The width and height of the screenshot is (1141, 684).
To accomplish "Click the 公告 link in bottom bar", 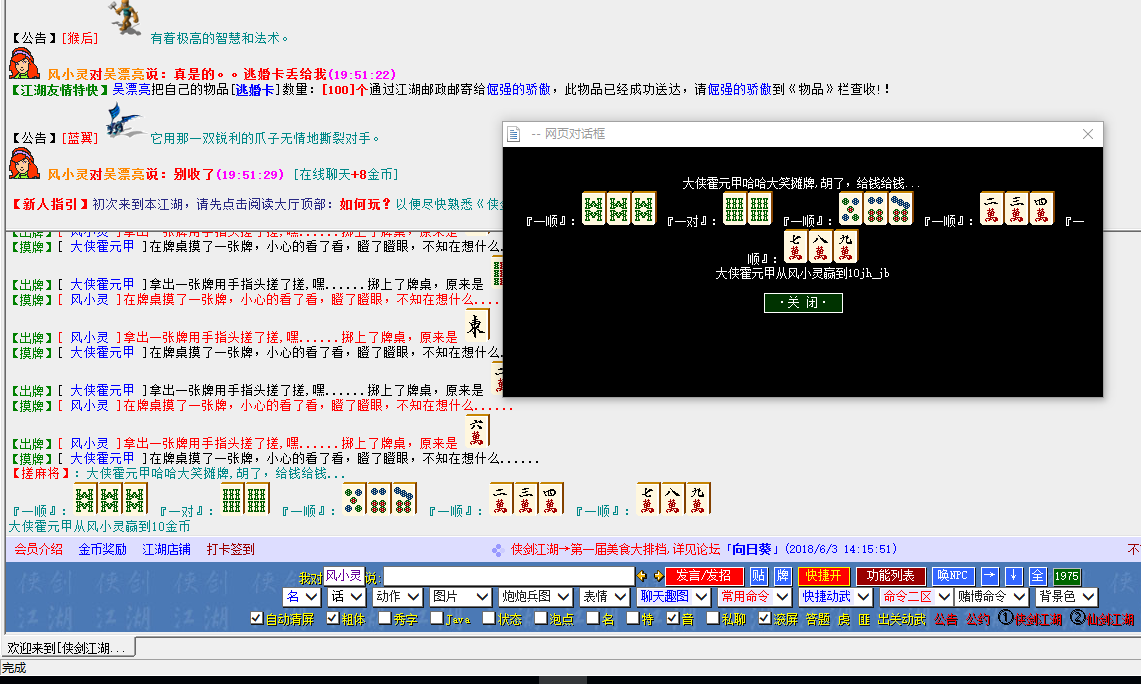I will pos(946,620).
